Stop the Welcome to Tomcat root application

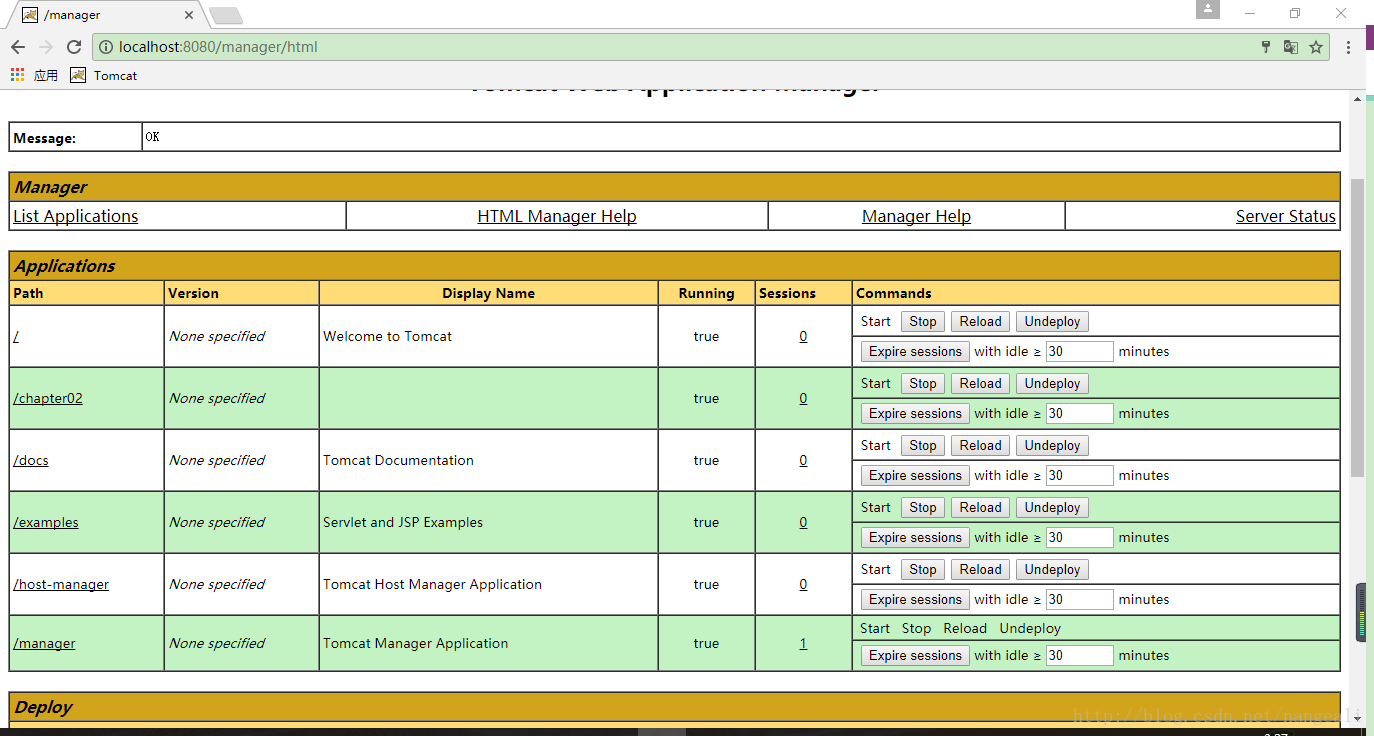[923, 321]
